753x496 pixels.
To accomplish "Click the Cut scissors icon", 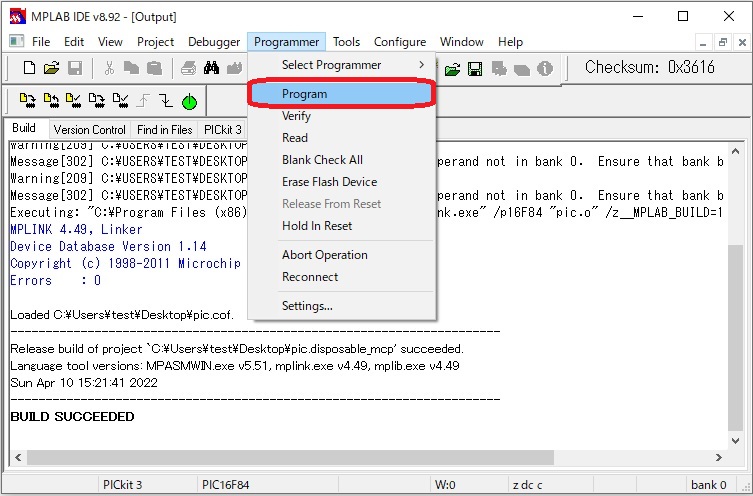I will tap(109, 69).
